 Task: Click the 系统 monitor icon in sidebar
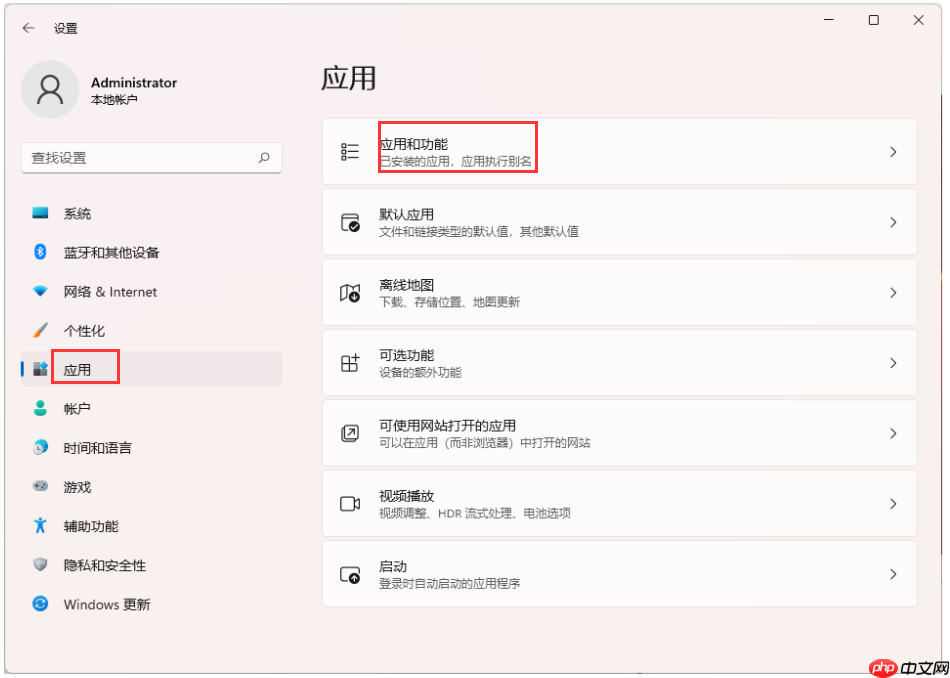(x=40, y=213)
